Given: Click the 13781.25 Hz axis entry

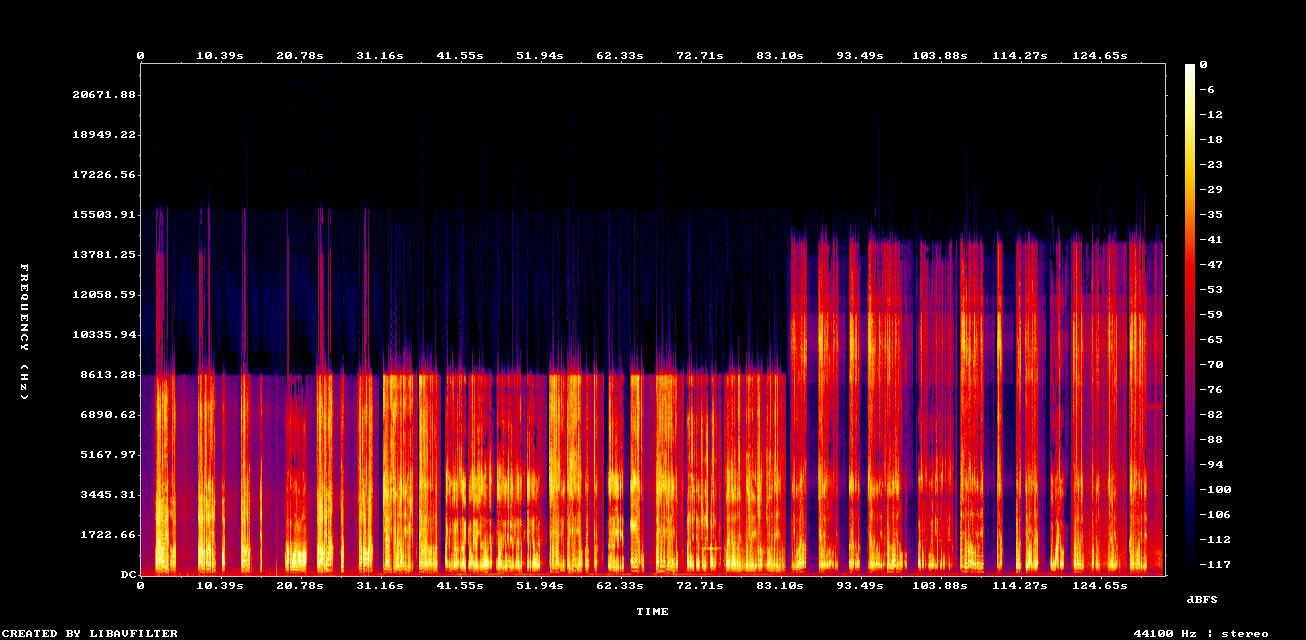Looking at the screenshot, I should [102, 254].
